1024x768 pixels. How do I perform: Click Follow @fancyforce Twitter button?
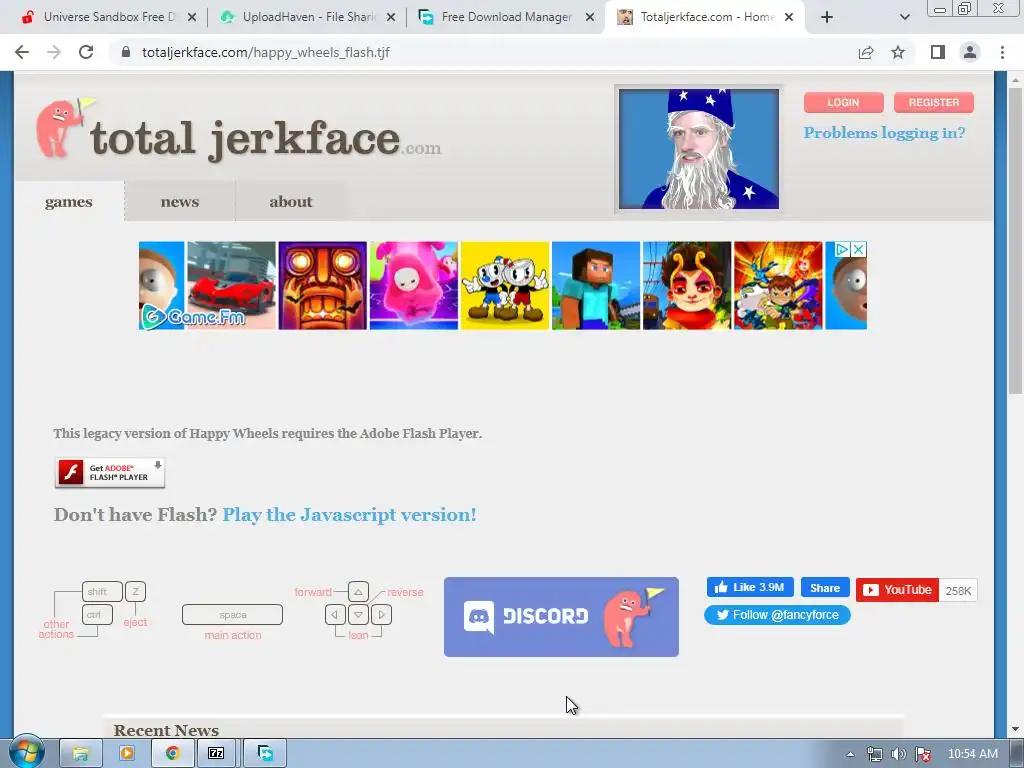777,615
